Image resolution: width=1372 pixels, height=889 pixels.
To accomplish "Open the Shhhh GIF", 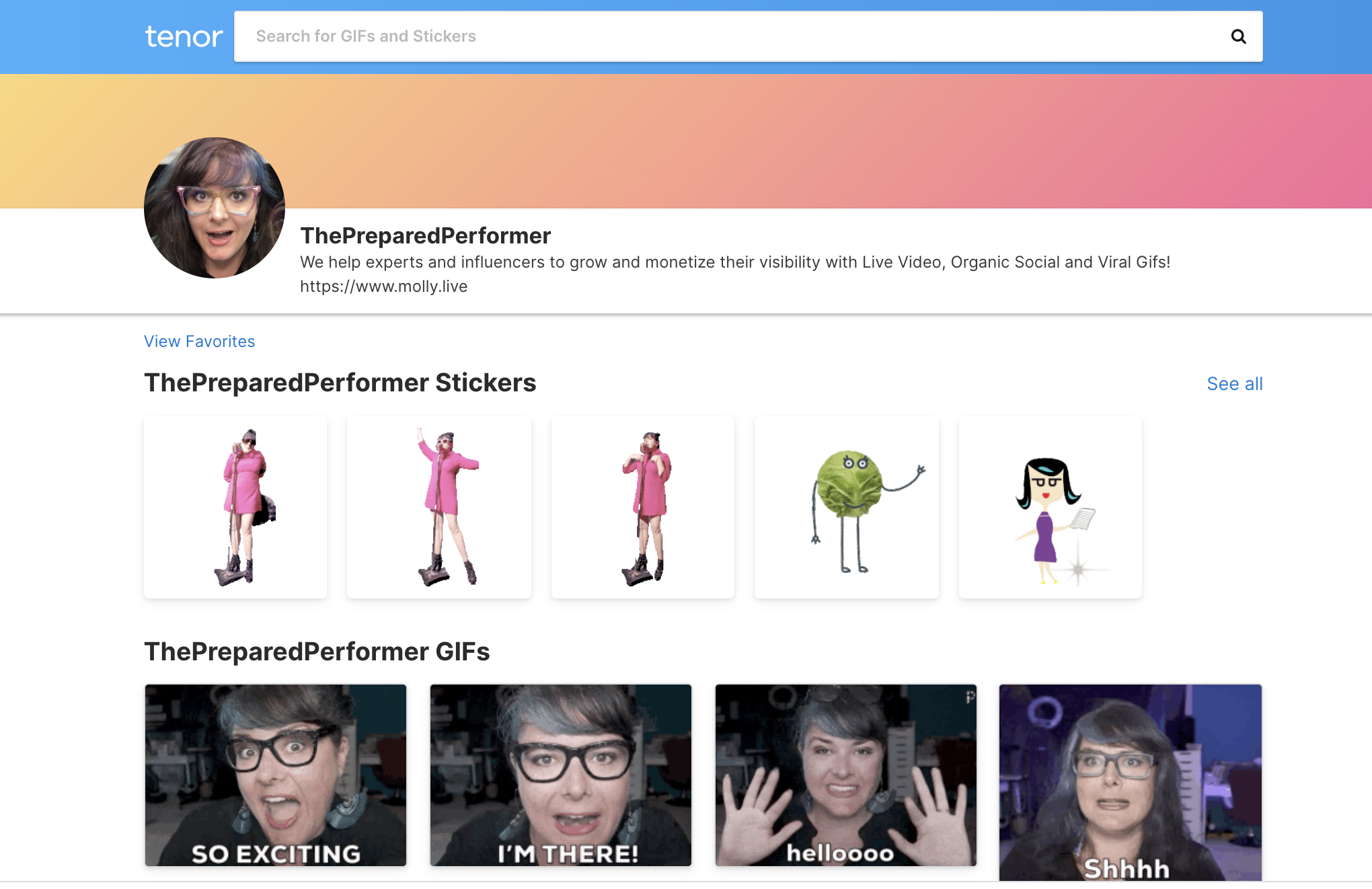I will 1131,783.
